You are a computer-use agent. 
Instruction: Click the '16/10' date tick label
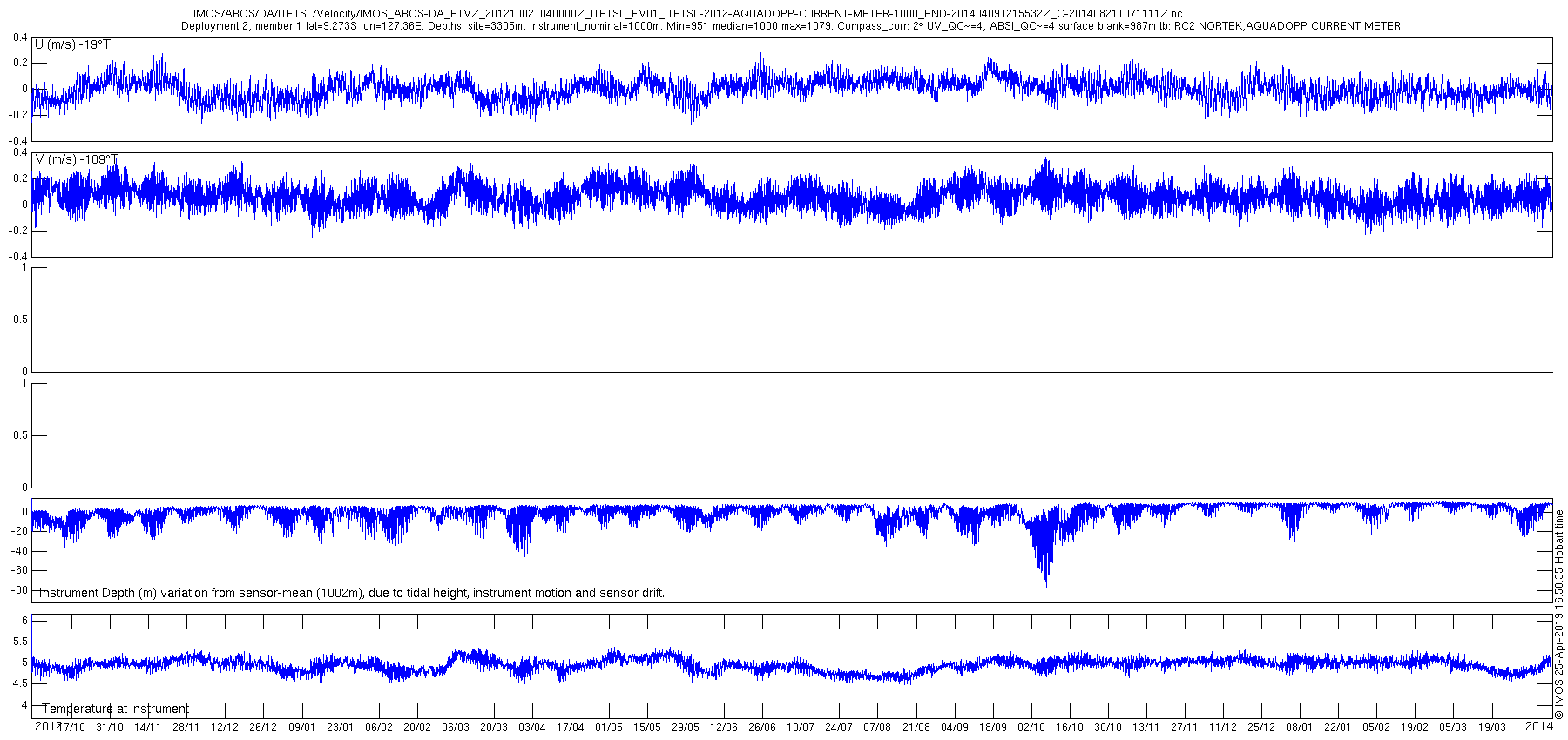pyautogui.click(x=1070, y=727)
